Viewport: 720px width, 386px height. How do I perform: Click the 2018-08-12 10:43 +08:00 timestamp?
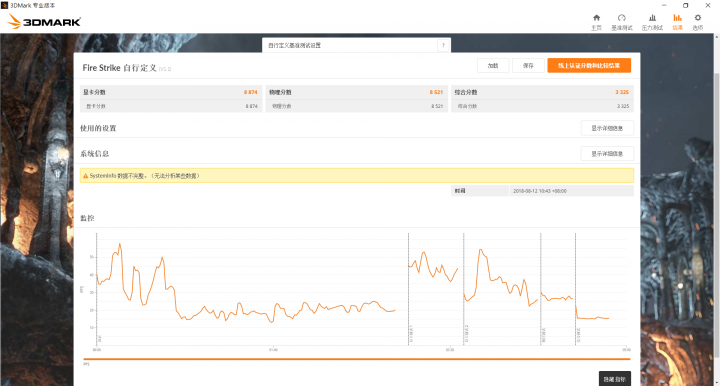click(540, 191)
